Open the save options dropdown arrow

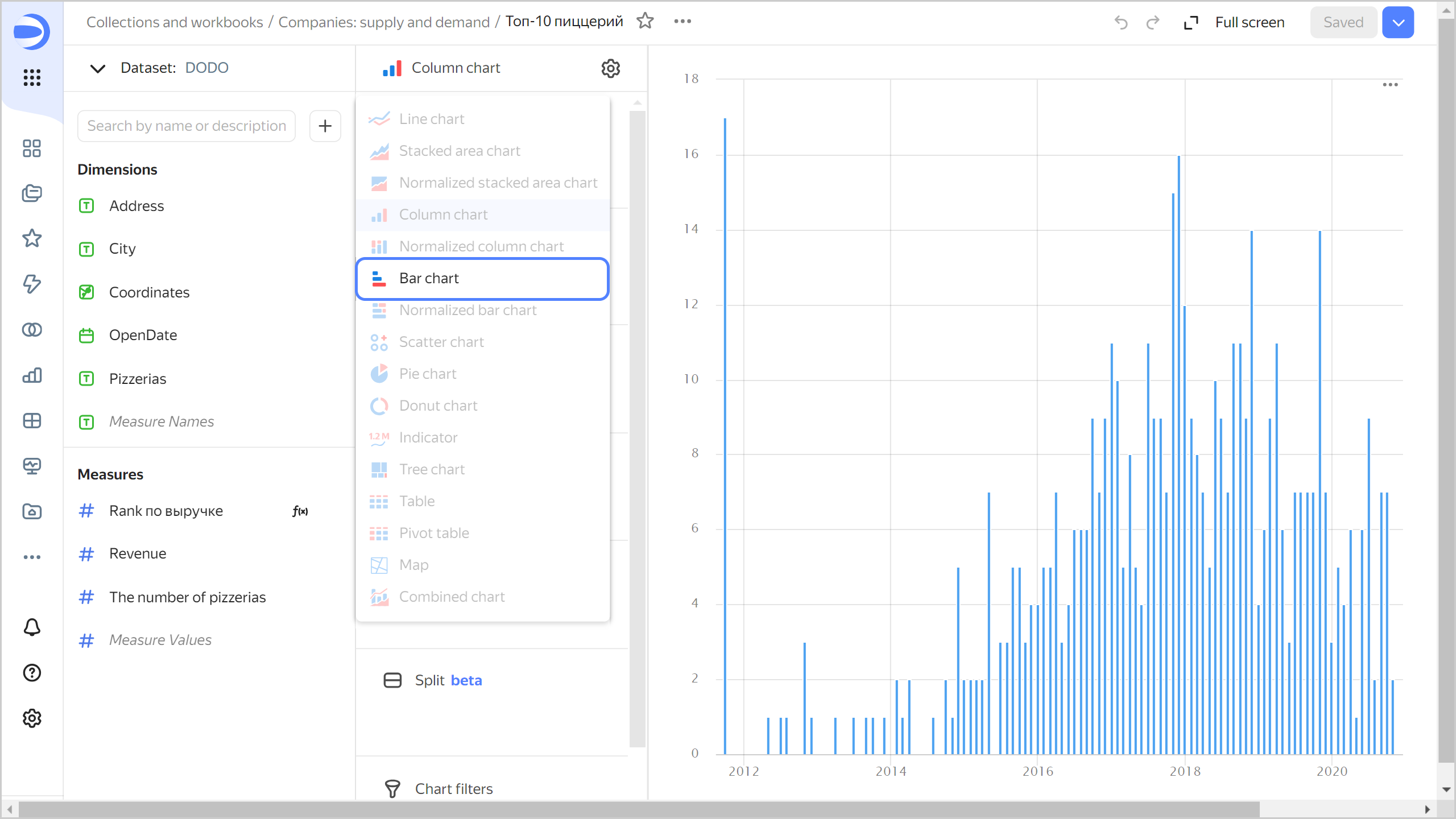[1398, 23]
